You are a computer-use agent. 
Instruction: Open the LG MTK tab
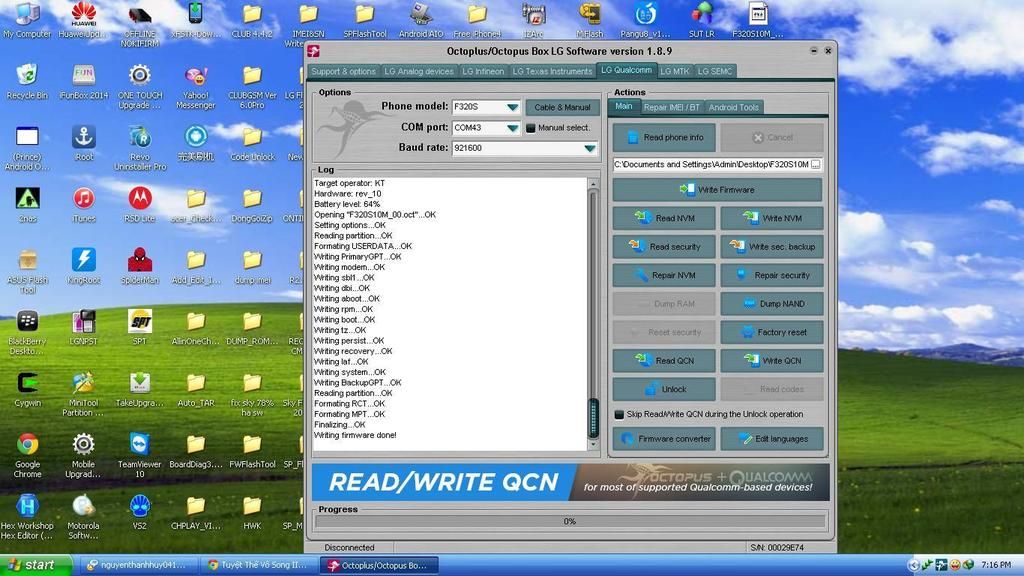(675, 71)
